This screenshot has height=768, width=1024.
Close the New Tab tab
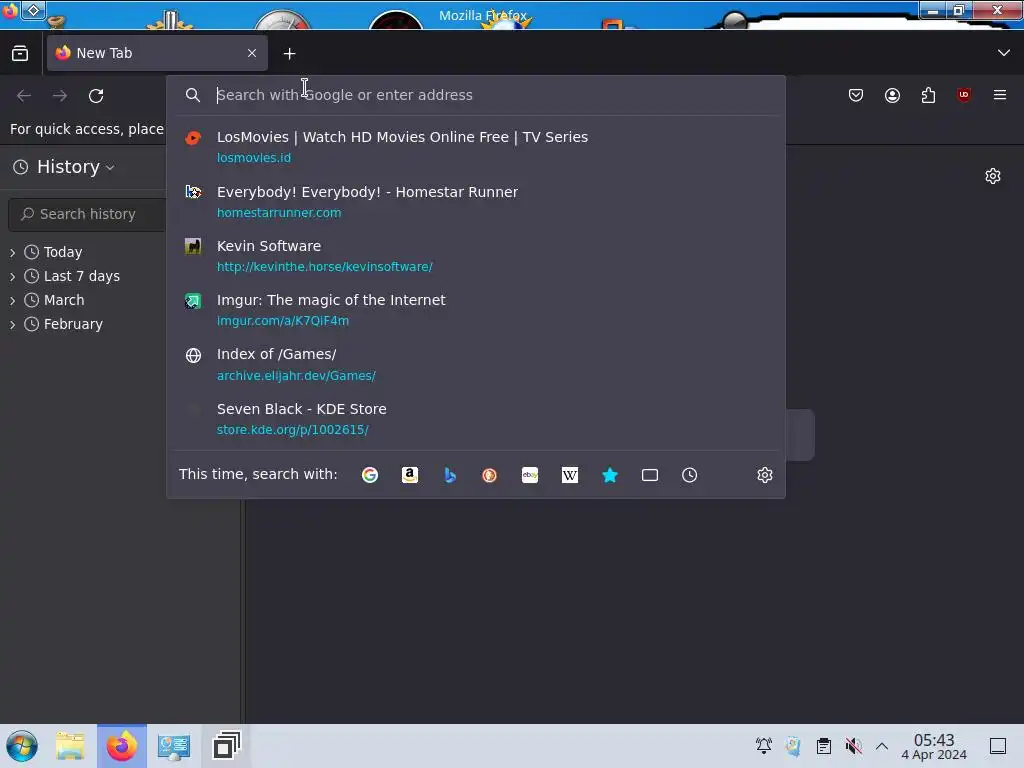[252, 53]
